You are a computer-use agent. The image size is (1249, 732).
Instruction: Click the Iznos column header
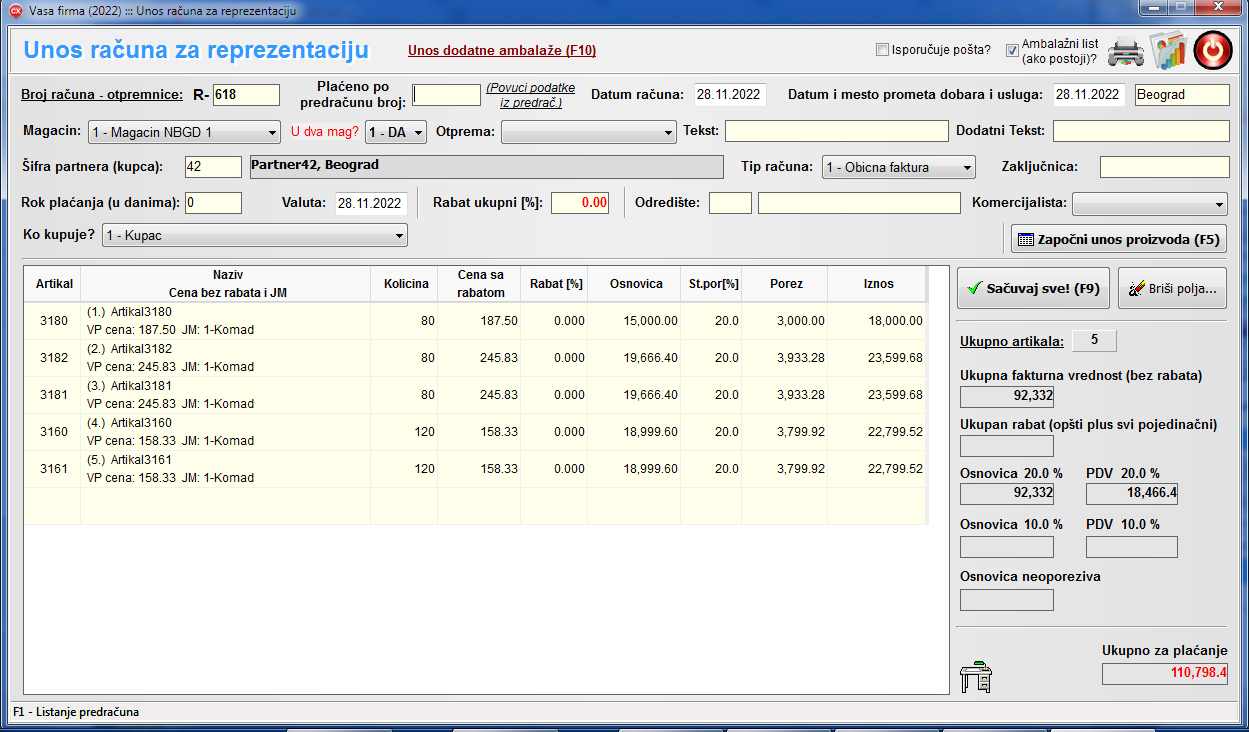tap(878, 284)
